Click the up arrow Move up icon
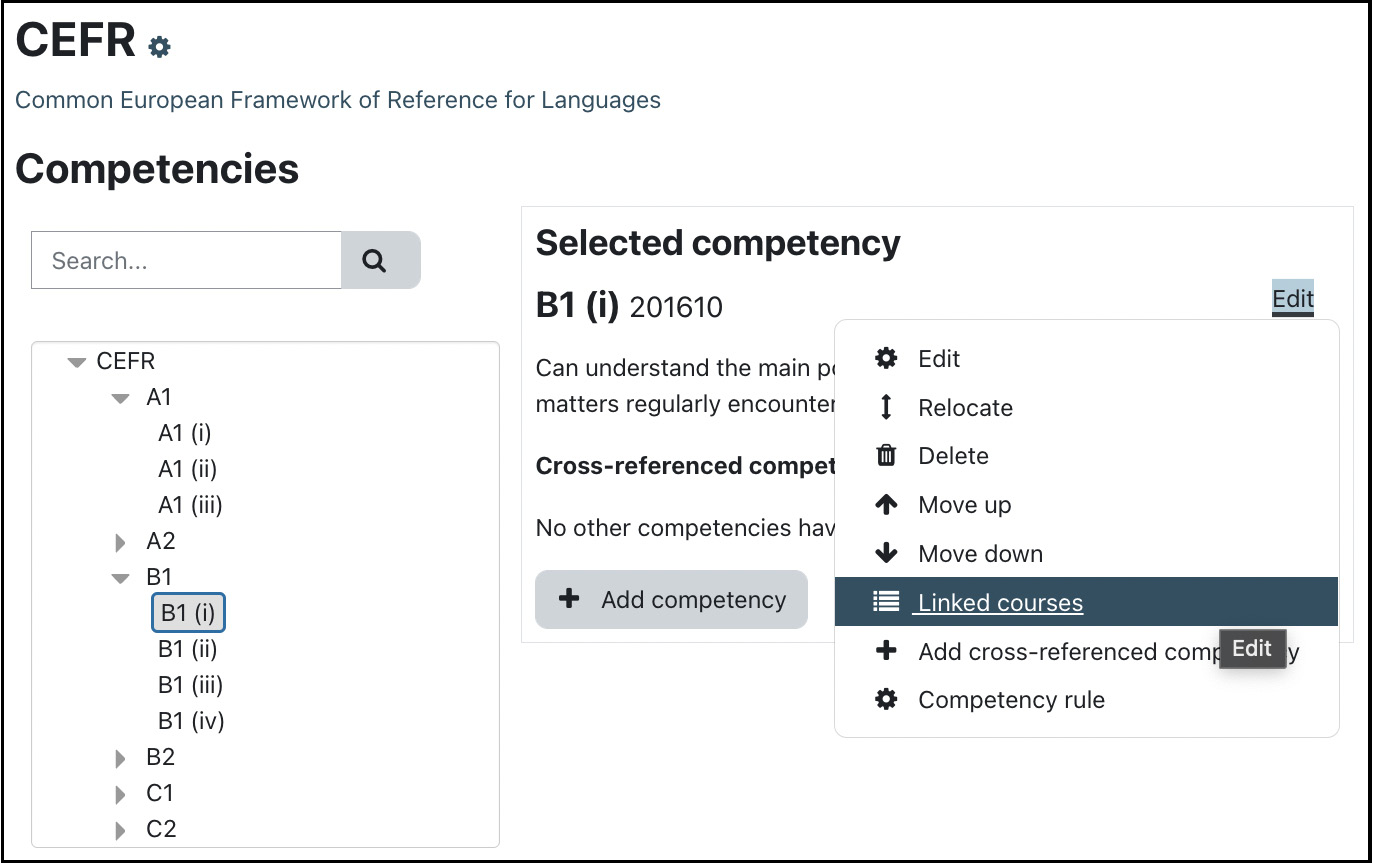This screenshot has height=863, width=1373. (x=886, y=505)
